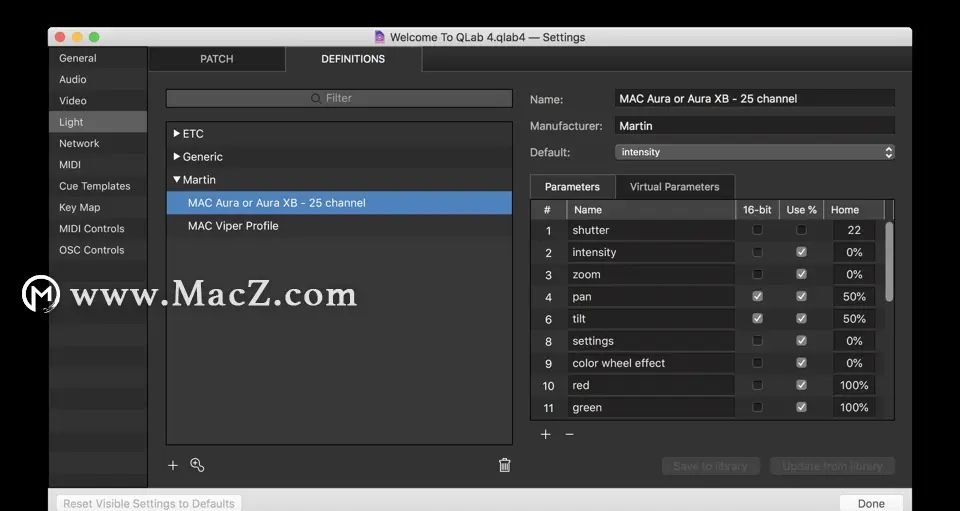The height and width of the screenshot is (511, 960).
Task: Delete selected definition with trash icon
Action: (x=504, y=465)
